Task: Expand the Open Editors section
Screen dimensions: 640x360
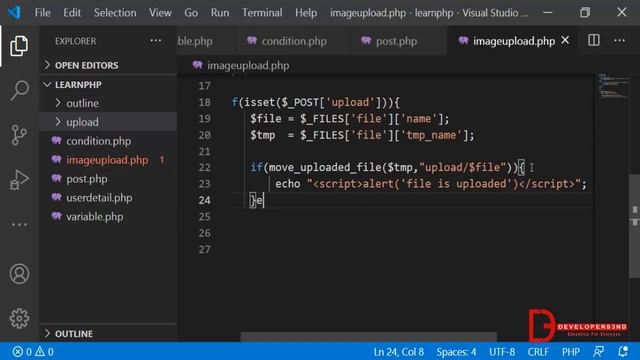Action: tap(108, 65)
